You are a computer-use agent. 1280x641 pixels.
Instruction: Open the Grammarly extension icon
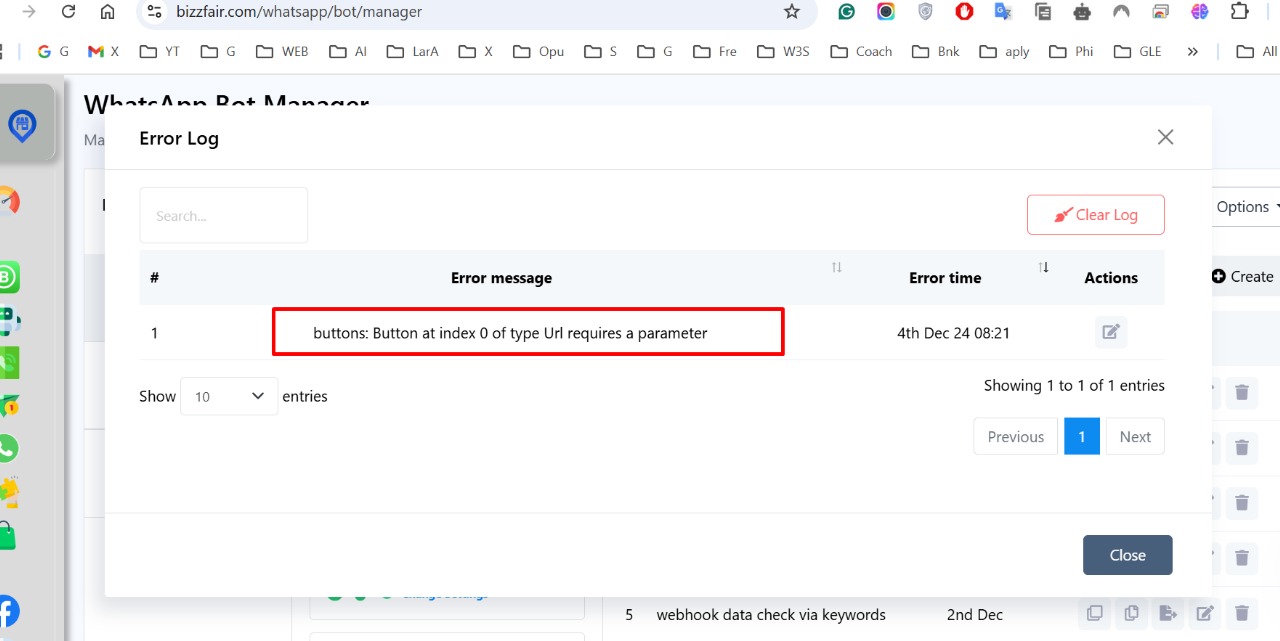(x=847, y=12)
